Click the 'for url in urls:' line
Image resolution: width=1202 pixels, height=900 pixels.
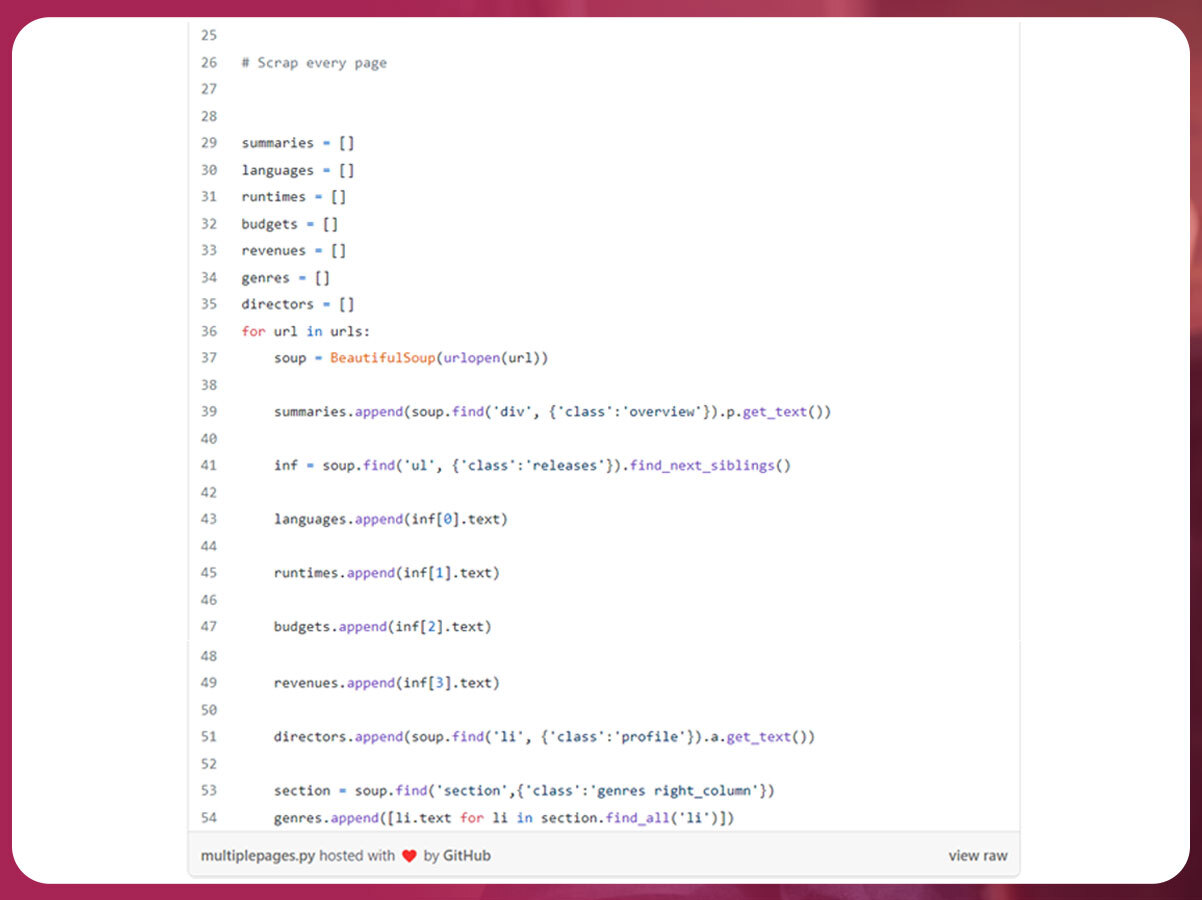[305, 331]
